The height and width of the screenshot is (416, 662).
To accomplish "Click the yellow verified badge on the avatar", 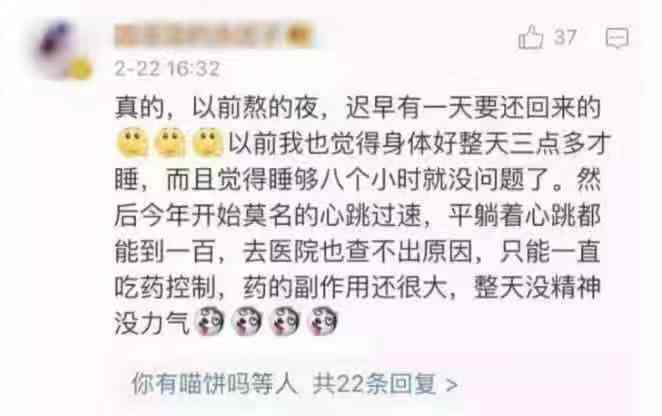I will 79,69.
